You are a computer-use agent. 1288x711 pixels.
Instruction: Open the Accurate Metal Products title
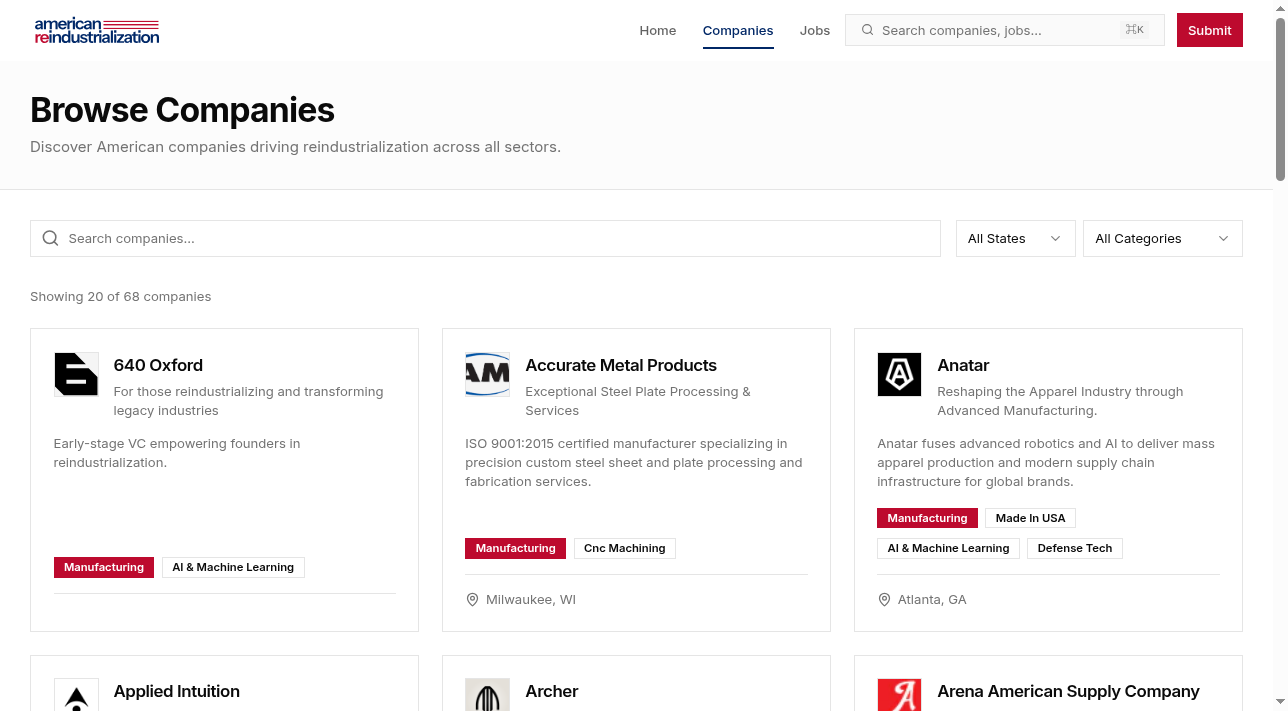(621, 365)
